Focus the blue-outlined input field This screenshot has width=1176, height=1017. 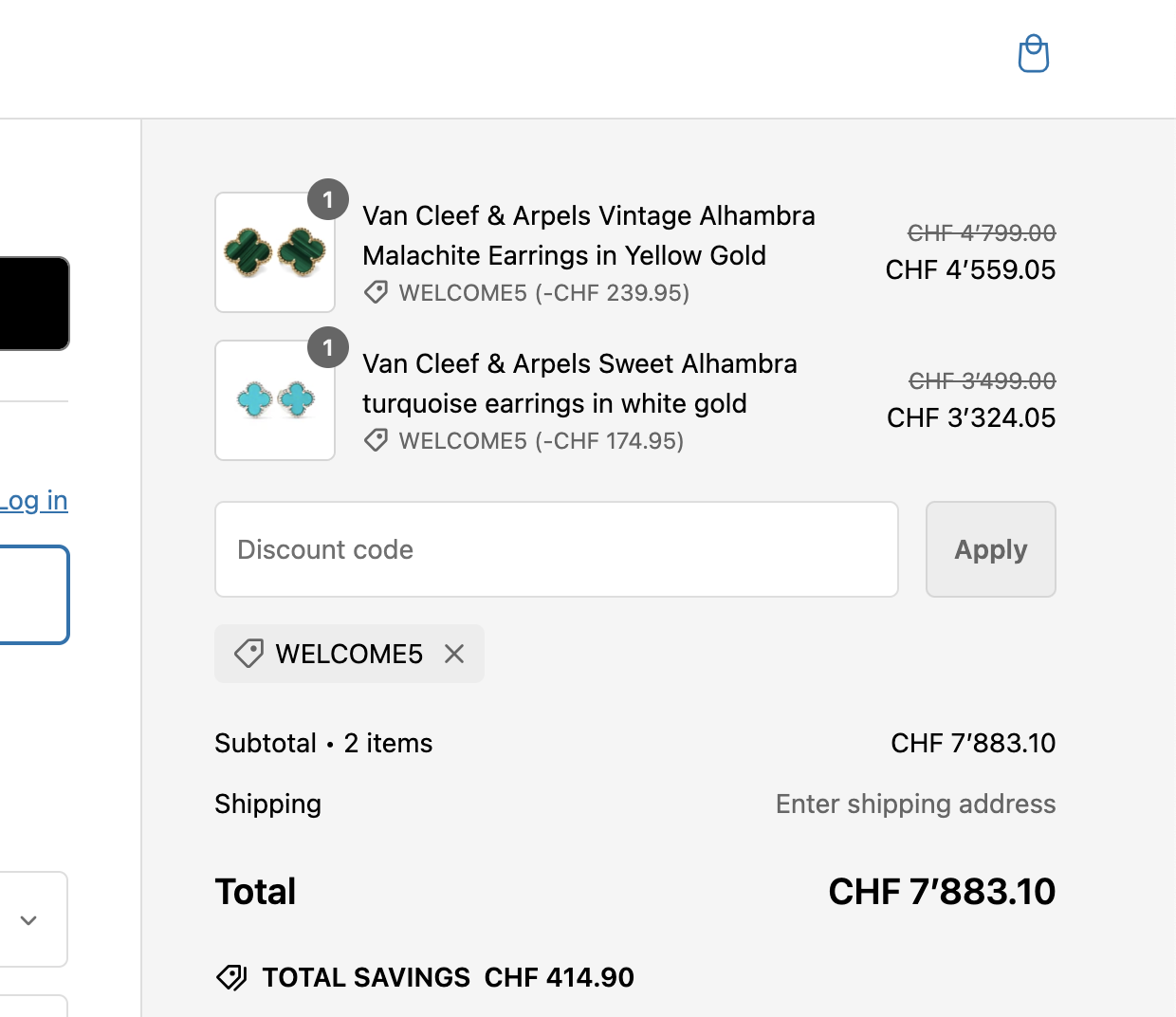(x=34, y=595)
